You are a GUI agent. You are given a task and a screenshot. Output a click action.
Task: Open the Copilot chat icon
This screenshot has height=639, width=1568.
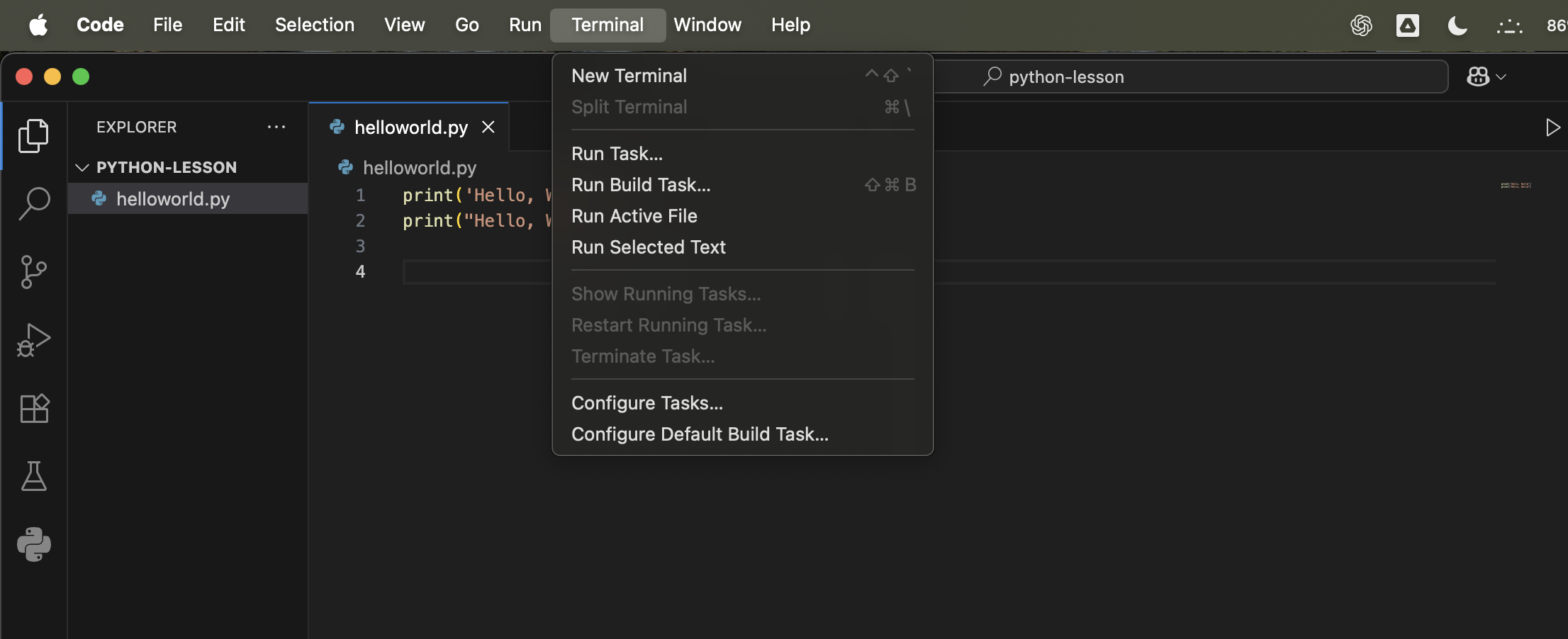pyautogui.click(x=1478, y=77)
